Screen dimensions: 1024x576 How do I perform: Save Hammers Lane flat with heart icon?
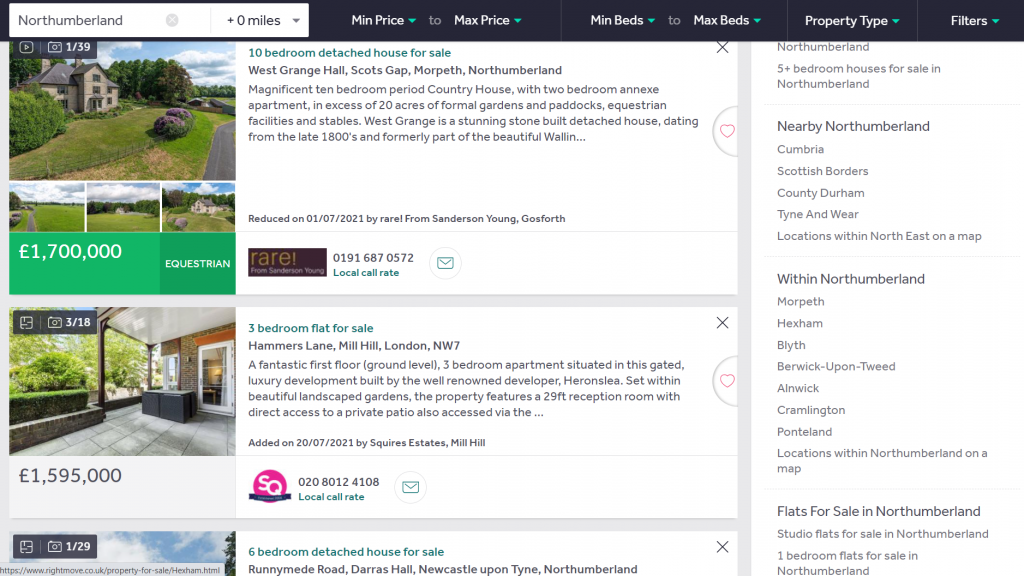click(x=727, y=381)
